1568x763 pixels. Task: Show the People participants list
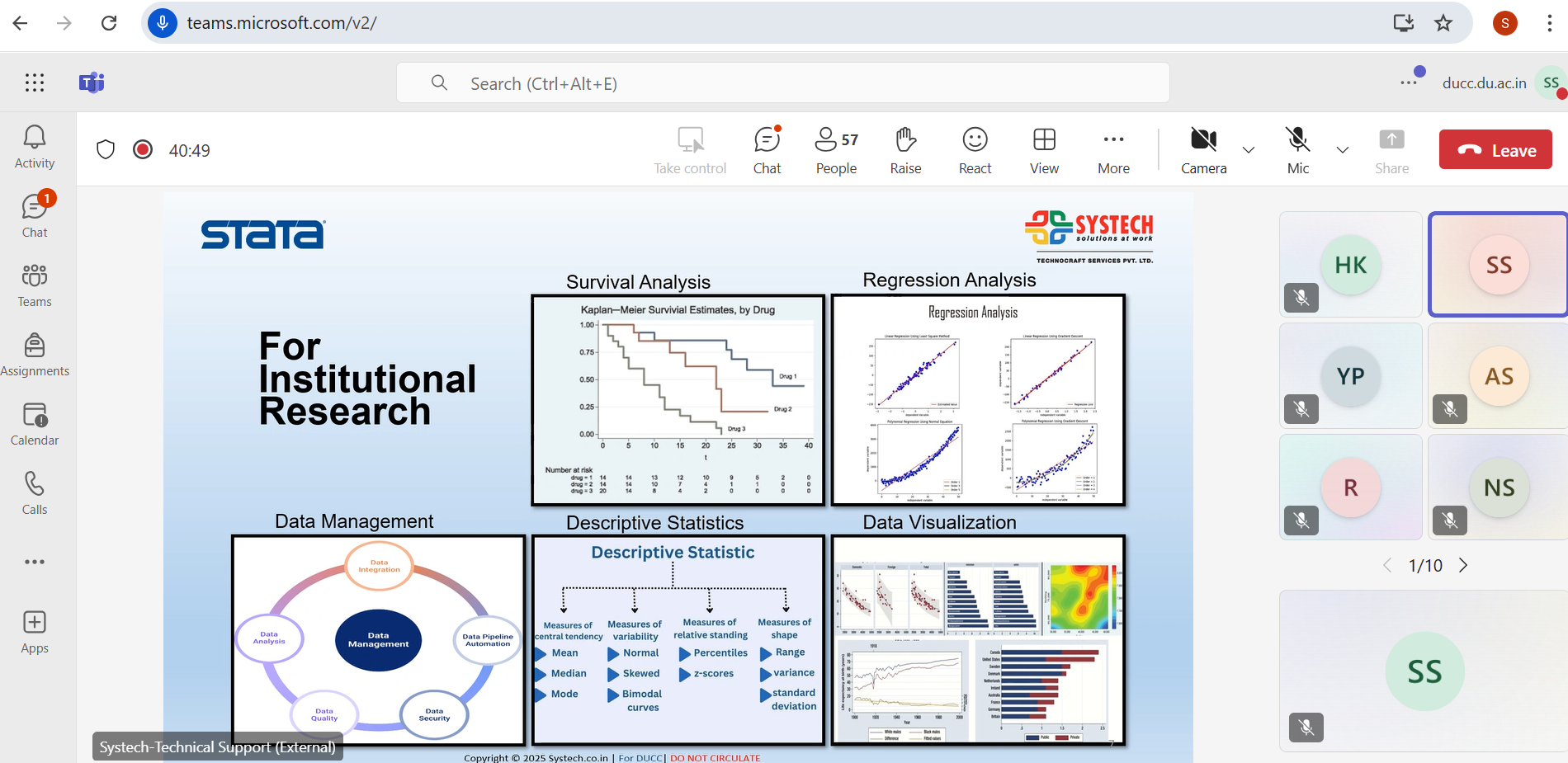[836, 150]
